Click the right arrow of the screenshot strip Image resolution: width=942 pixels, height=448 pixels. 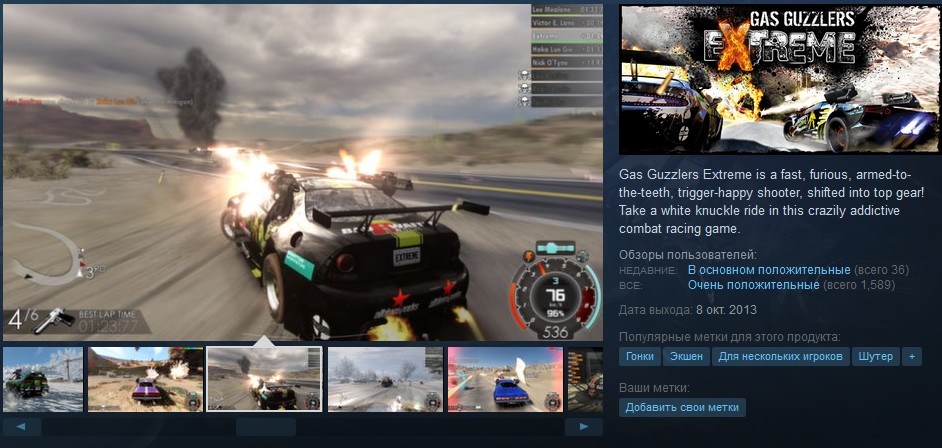(x=583, y=427)
